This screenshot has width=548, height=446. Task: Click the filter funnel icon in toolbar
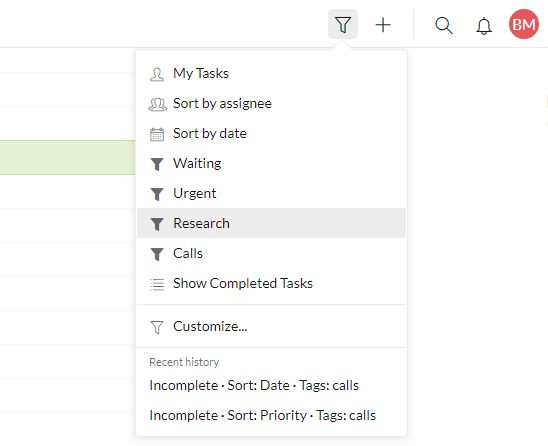pos(342,24)
